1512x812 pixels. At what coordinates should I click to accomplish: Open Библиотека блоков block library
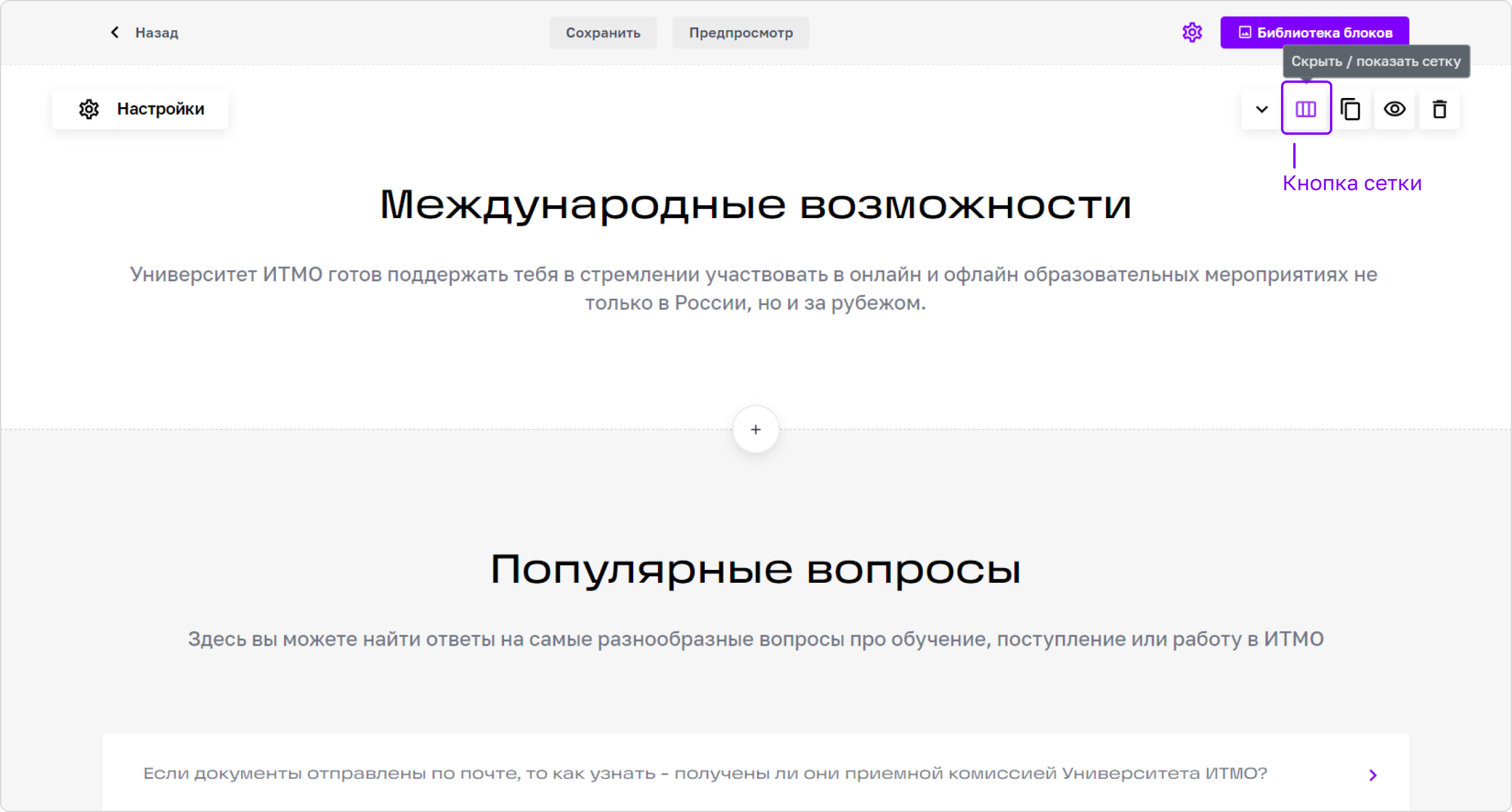1315,32
